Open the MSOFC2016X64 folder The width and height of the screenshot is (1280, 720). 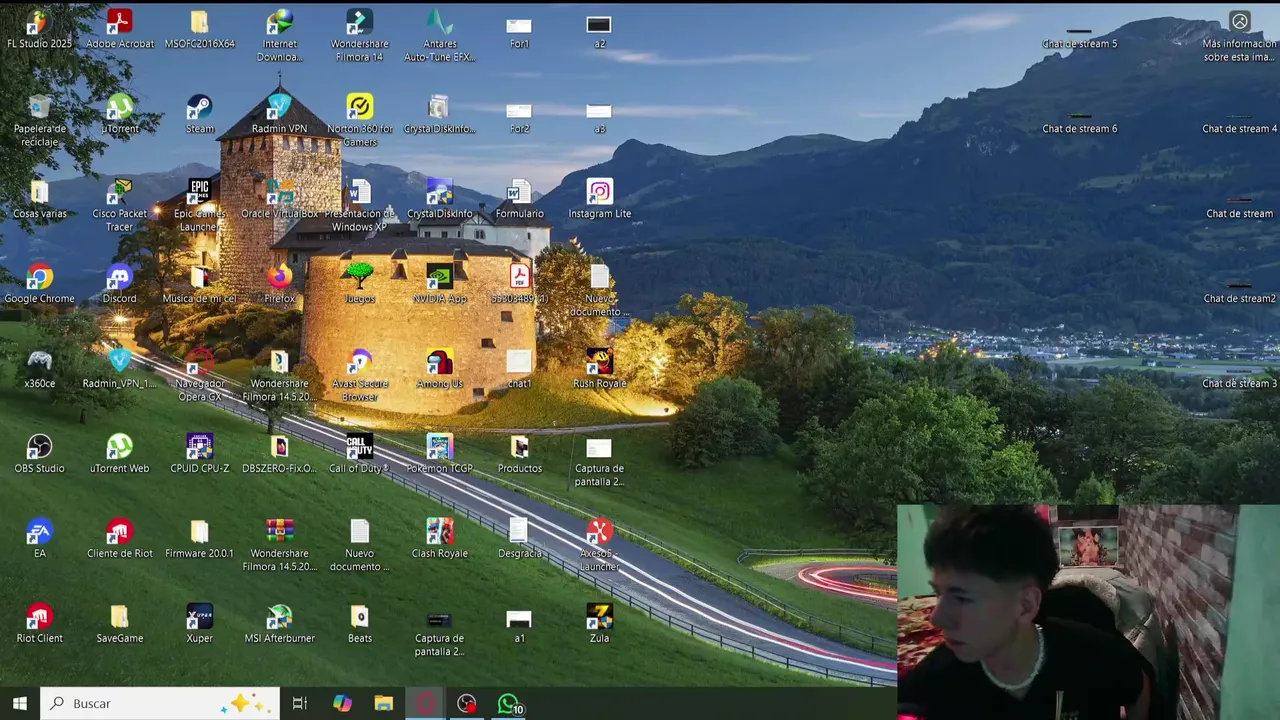pos(199,22)
